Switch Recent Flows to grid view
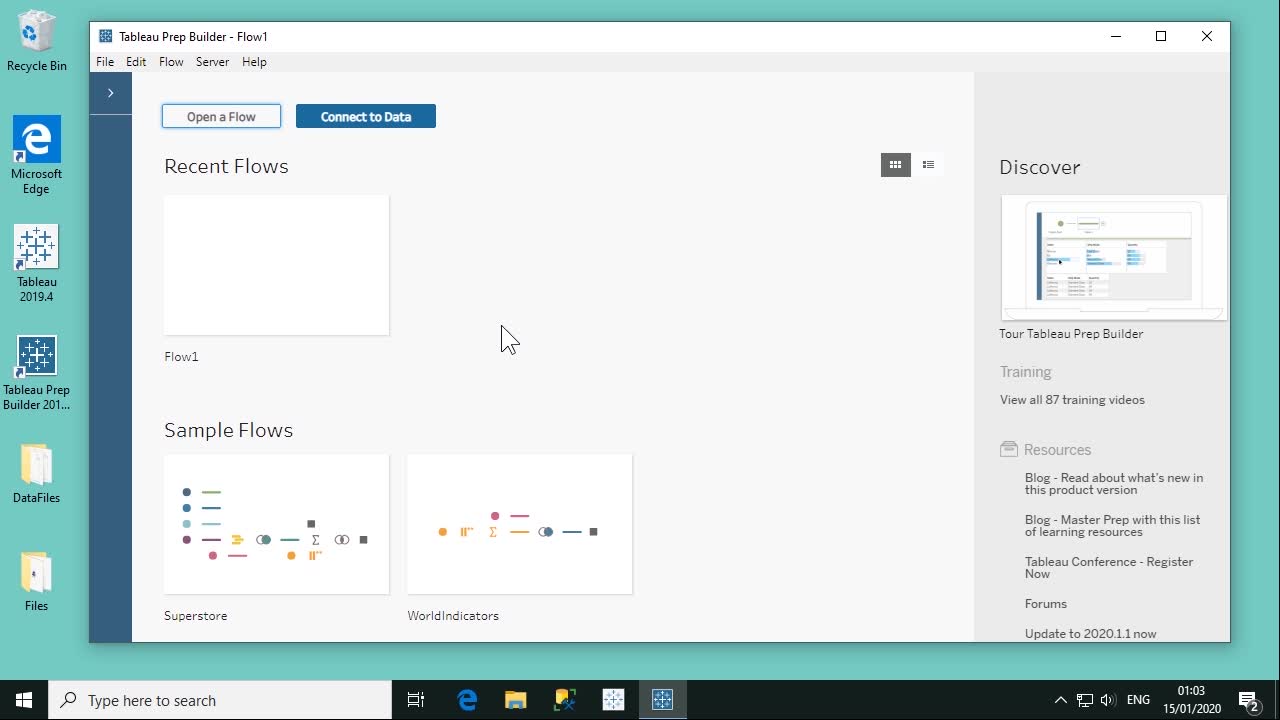 tap(895, 165)
